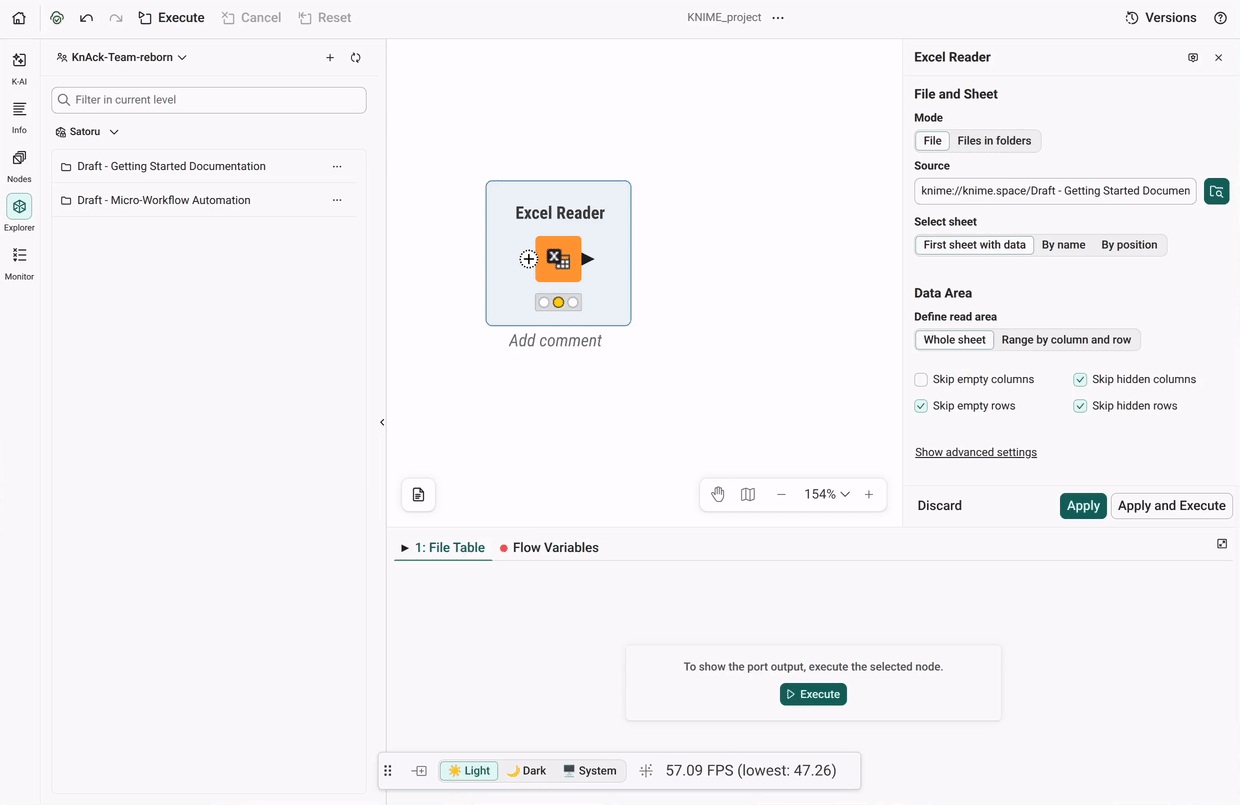Select Files in folders mode

(x=994, y=141)
